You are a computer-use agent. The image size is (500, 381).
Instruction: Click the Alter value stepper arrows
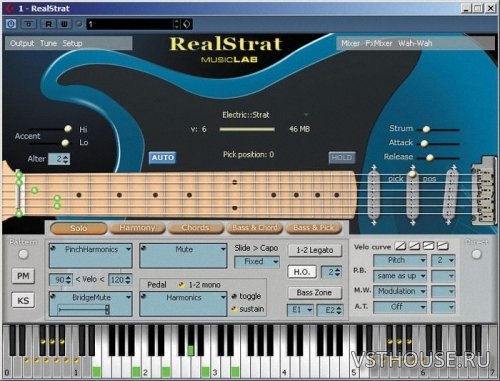tap(66, 159)
